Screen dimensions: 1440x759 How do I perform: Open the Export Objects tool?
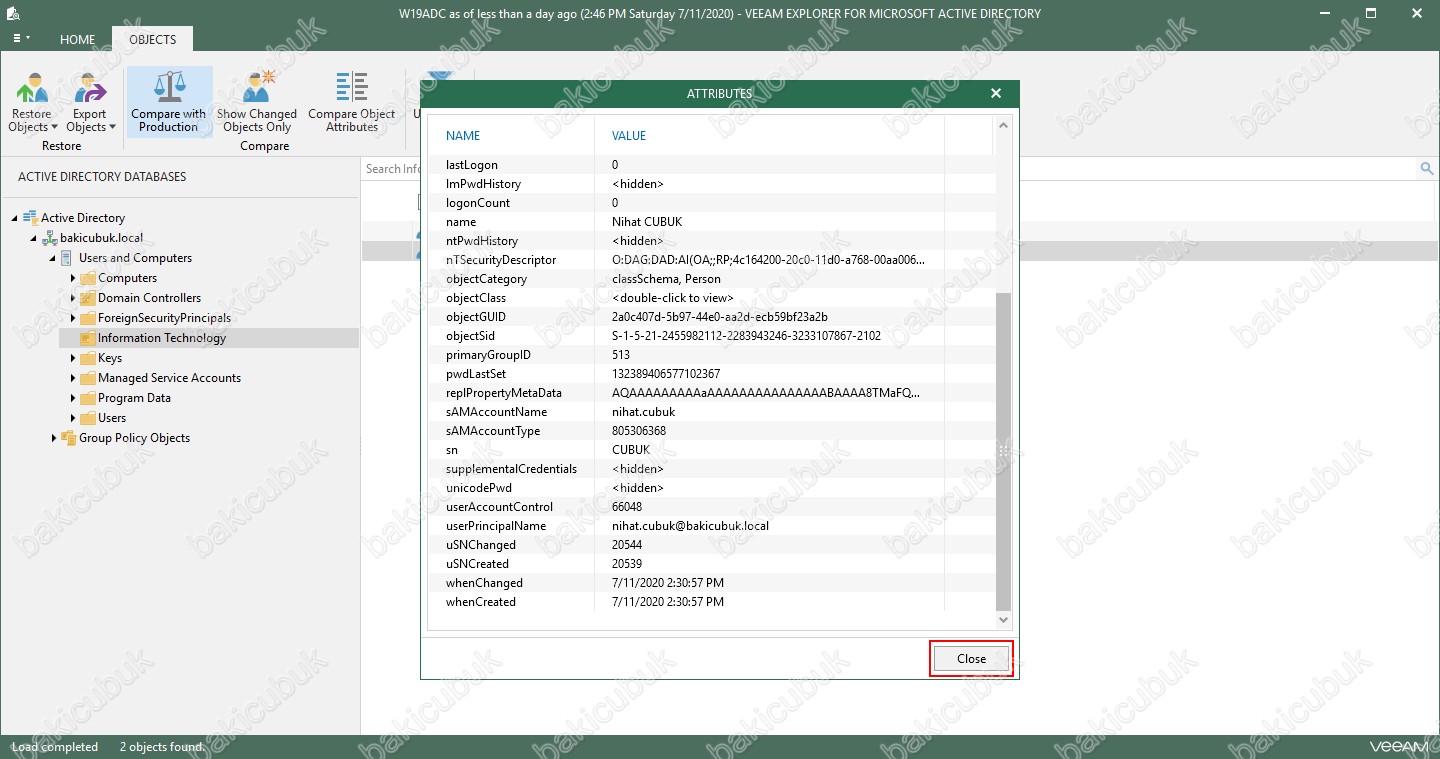[x=90, y=102]
